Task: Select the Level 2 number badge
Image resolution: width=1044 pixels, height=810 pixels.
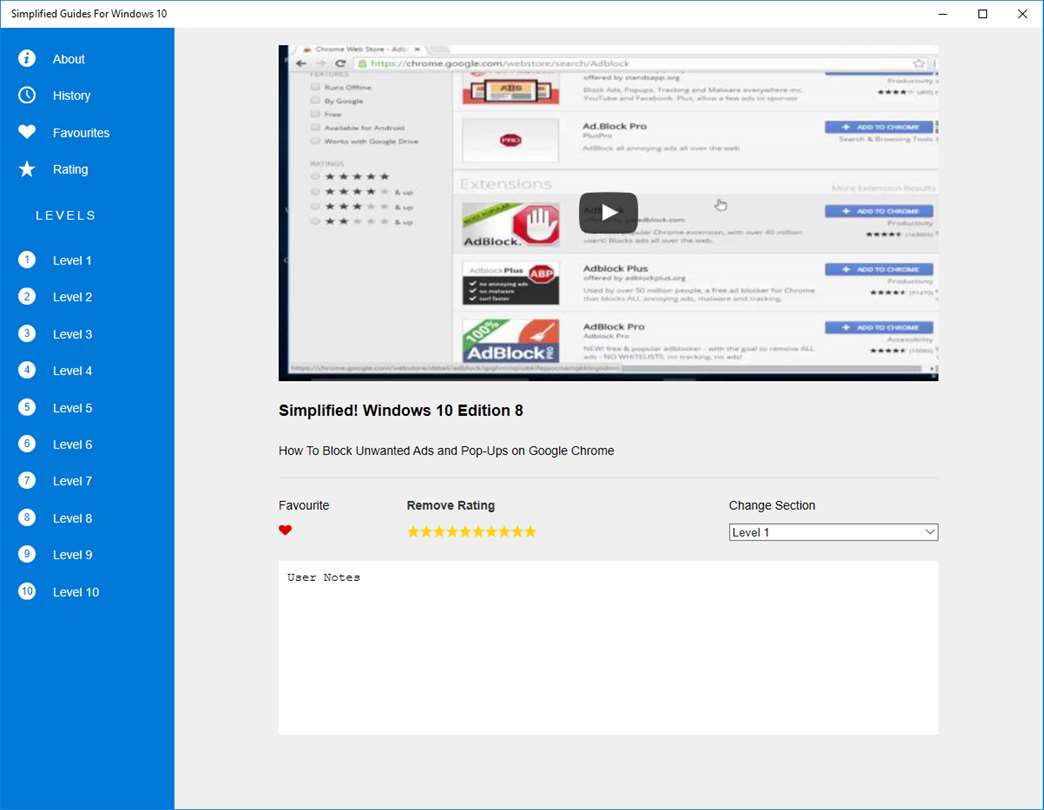Action: click(x=27, y=296)
